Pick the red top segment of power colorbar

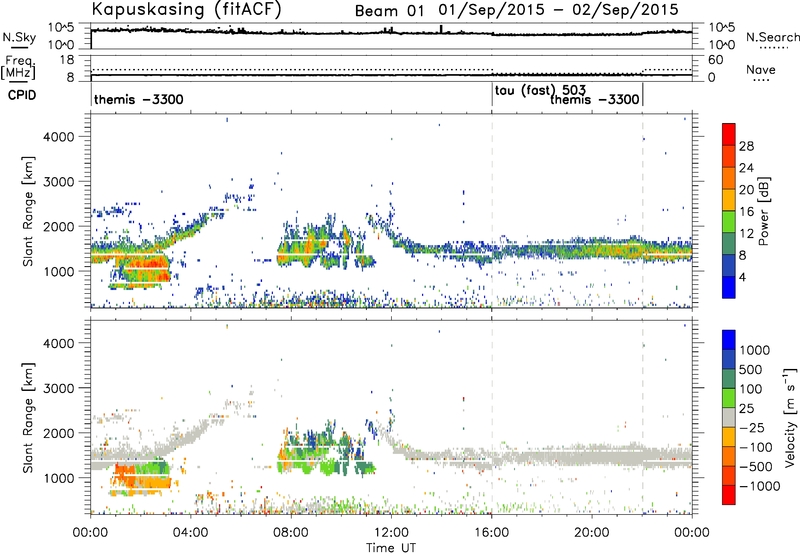(x=729, y=134)
